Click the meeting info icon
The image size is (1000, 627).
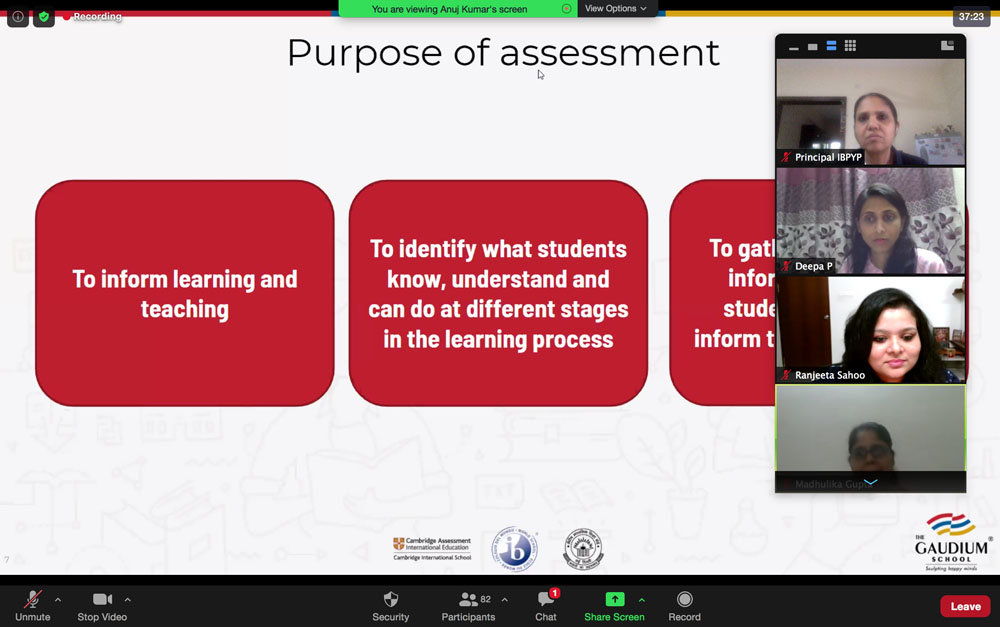coord(18,17)
